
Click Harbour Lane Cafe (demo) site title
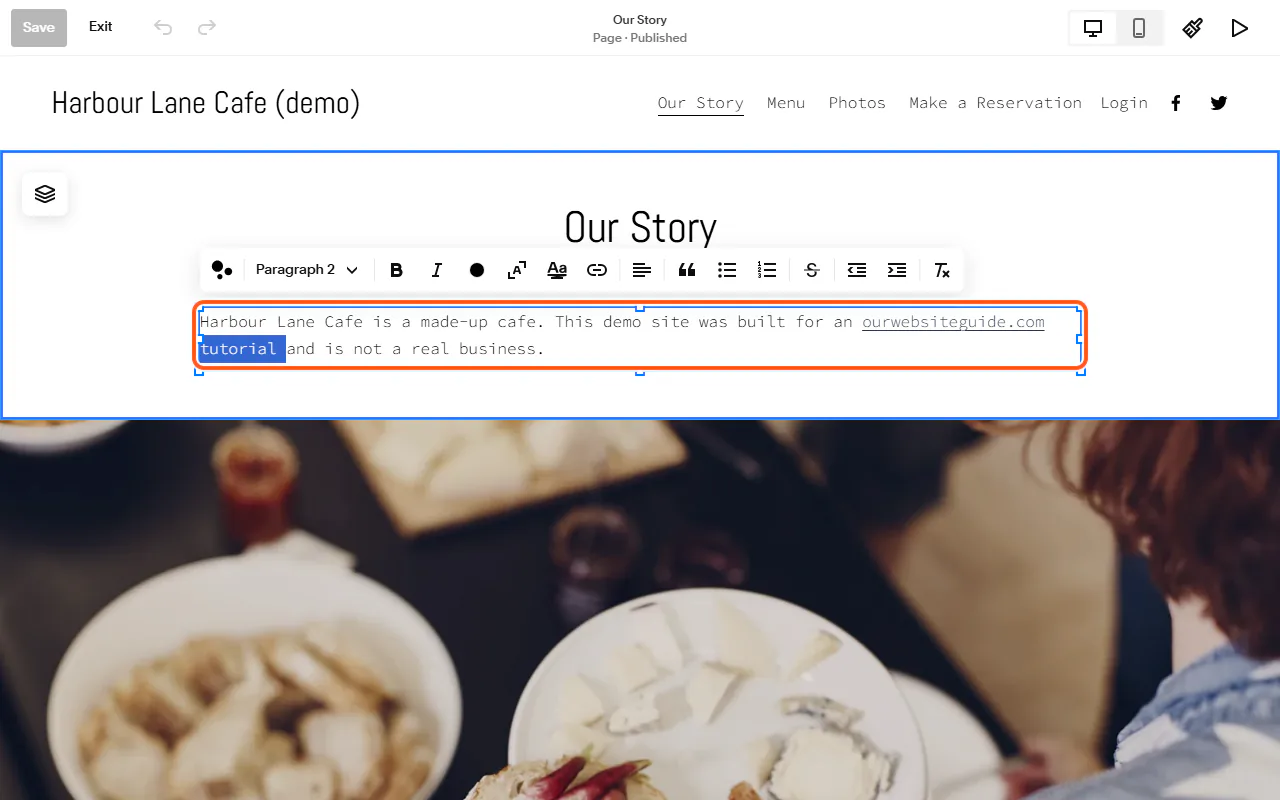206,103
